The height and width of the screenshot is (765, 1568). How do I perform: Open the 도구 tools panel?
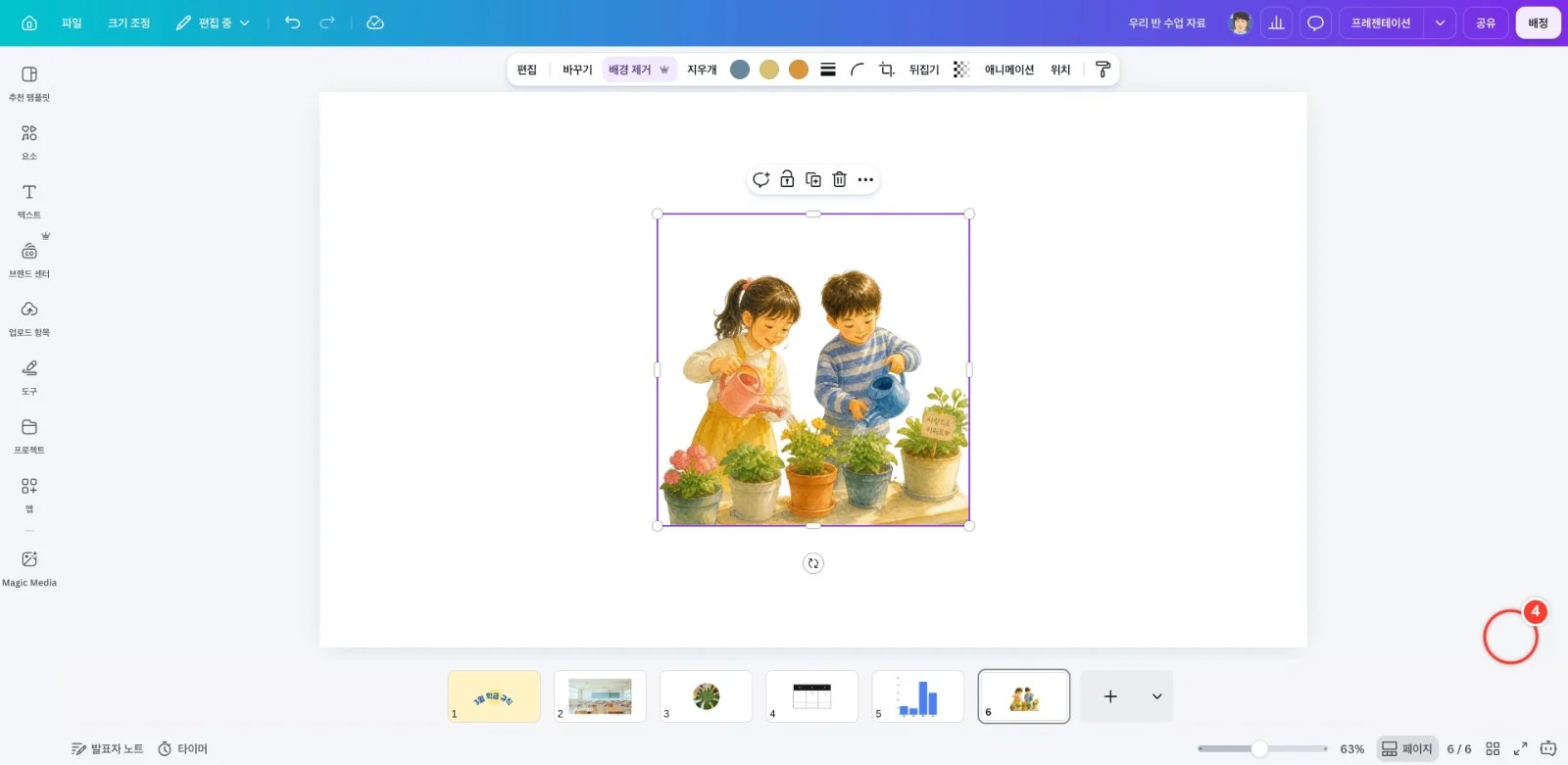(x=29, y=377)
